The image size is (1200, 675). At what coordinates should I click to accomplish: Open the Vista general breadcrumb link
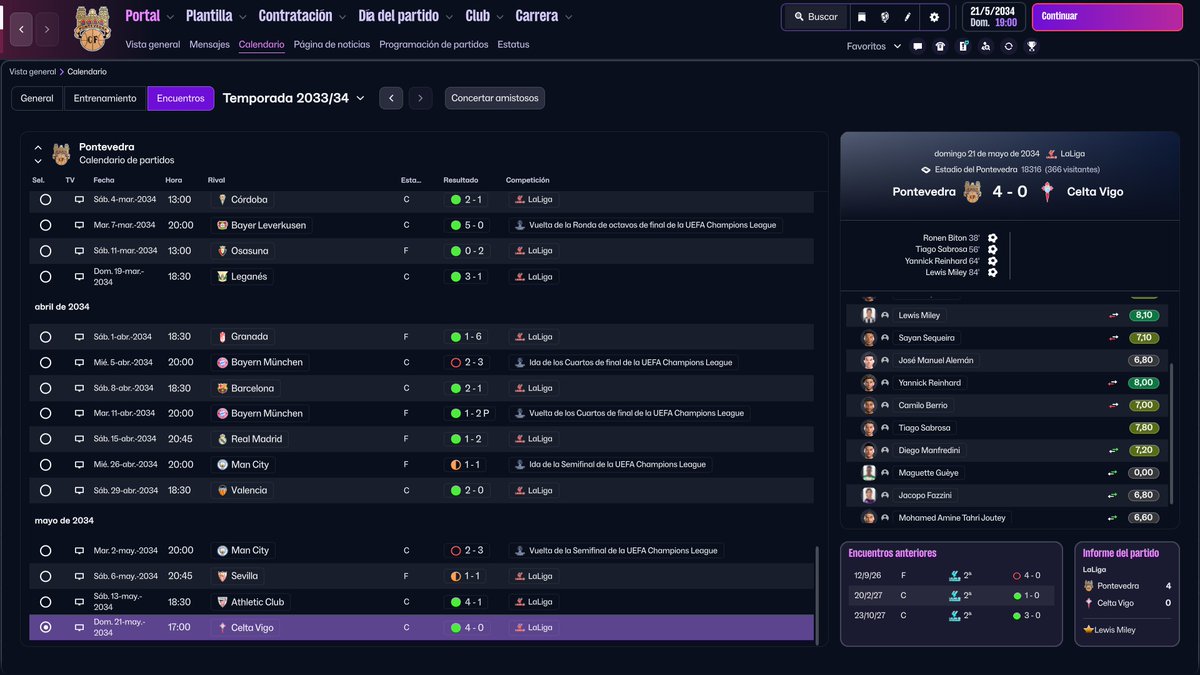point(33,72)
